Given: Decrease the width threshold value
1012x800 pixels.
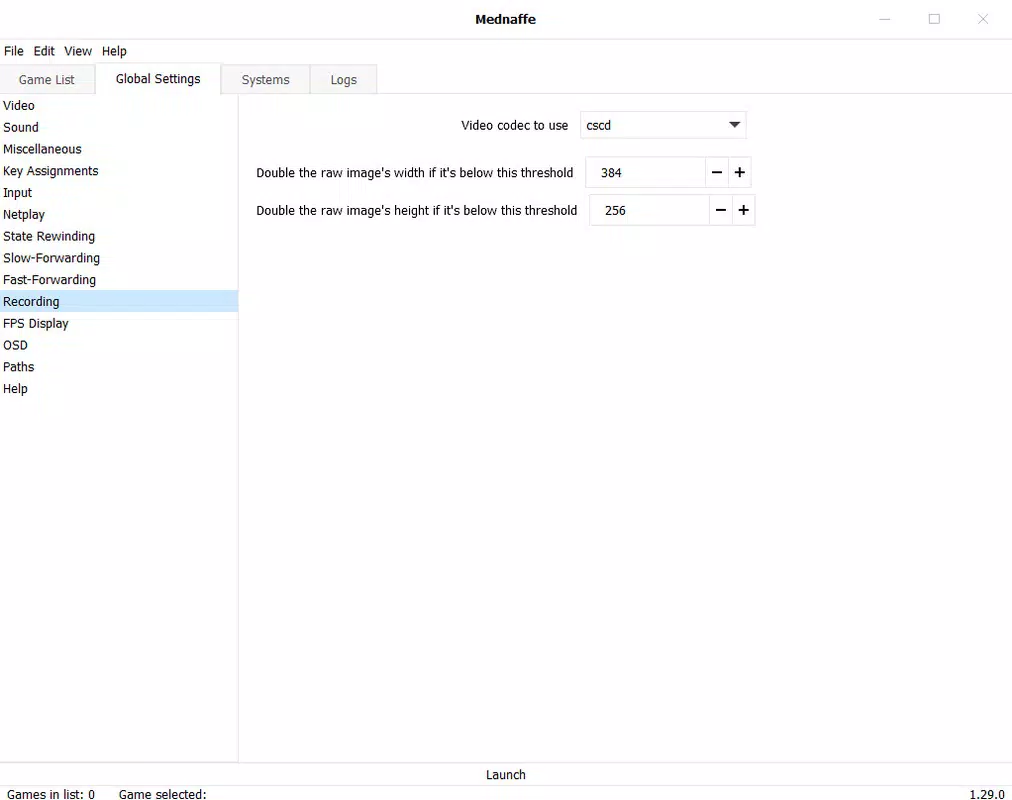Looking at the screenshot, I should pos(716,172).
